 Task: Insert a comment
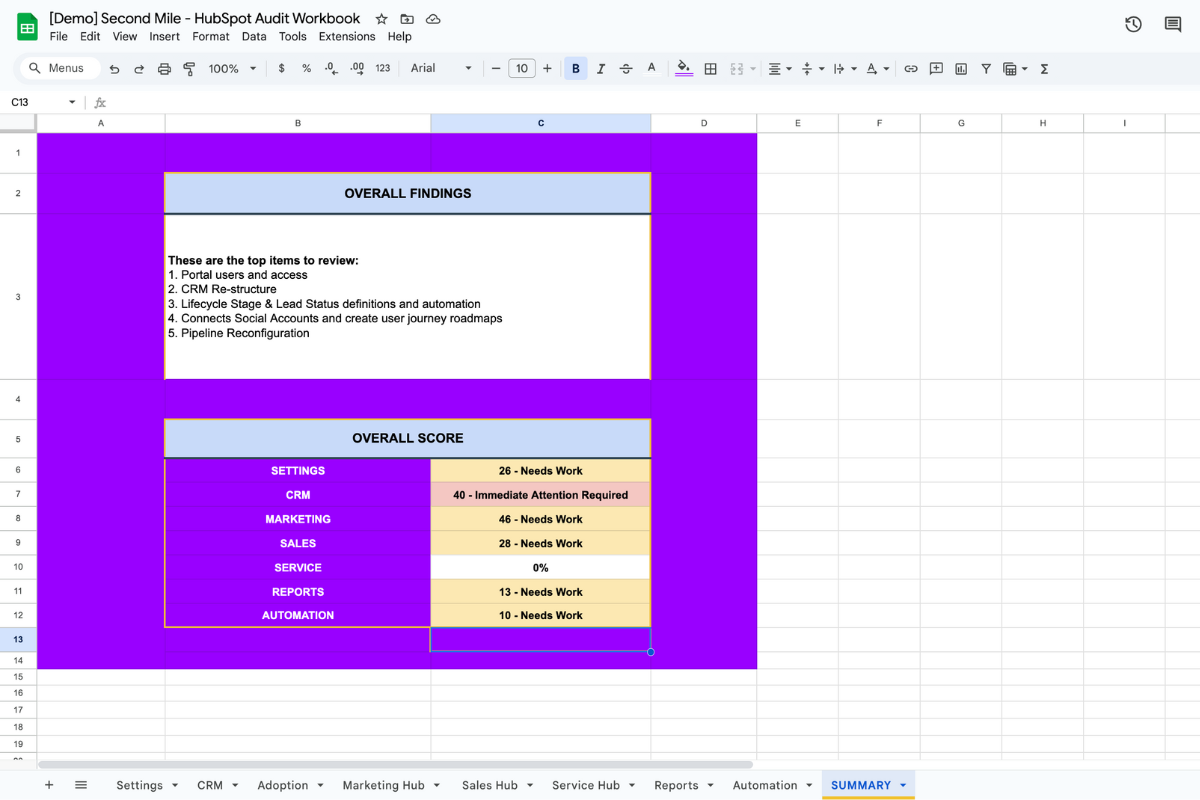[936, 69]
